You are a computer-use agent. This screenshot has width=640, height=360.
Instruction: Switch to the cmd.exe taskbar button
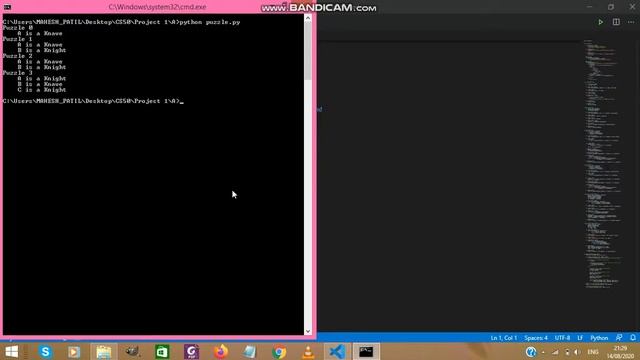click(366, 351)
